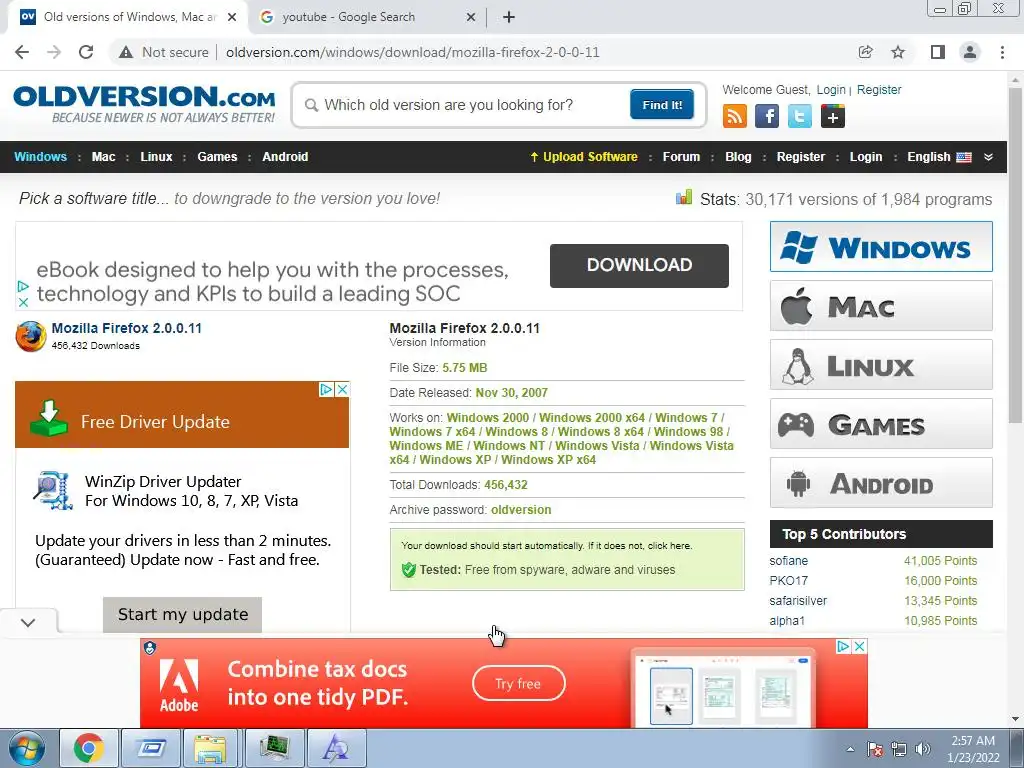Open the Twitter social icon
This screenshot has width=1024, height=768.
tap(799, 117)
